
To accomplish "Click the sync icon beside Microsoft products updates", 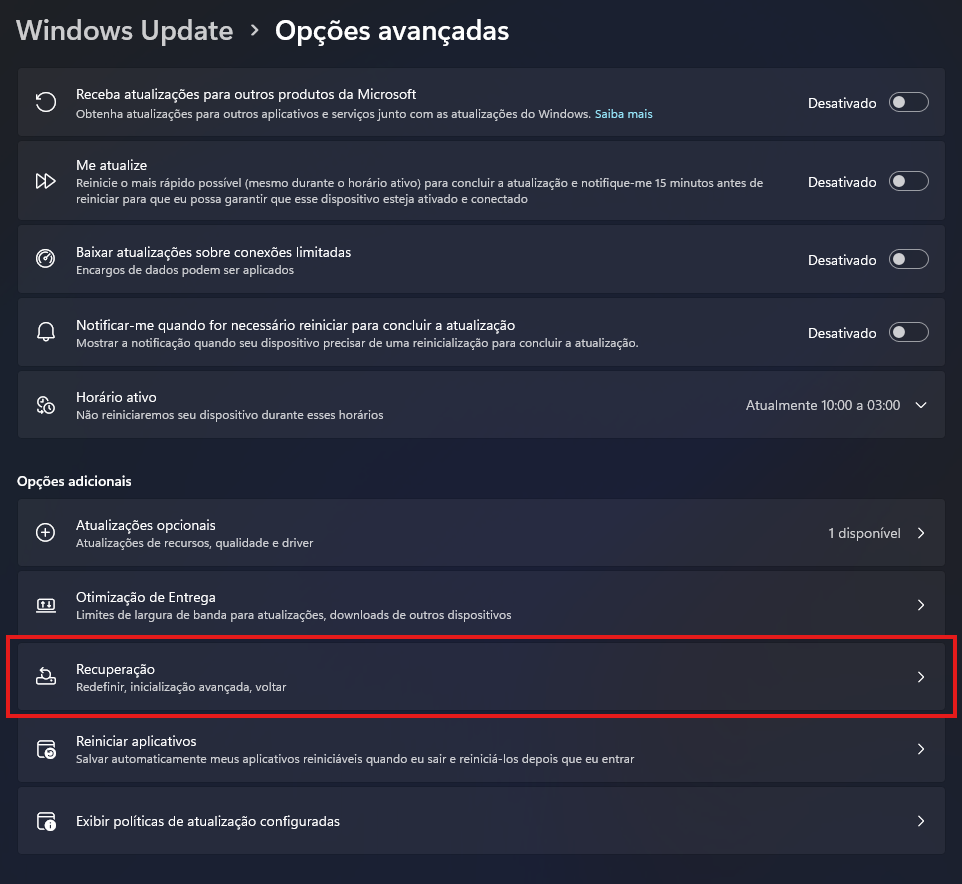I will click(45, 102).
